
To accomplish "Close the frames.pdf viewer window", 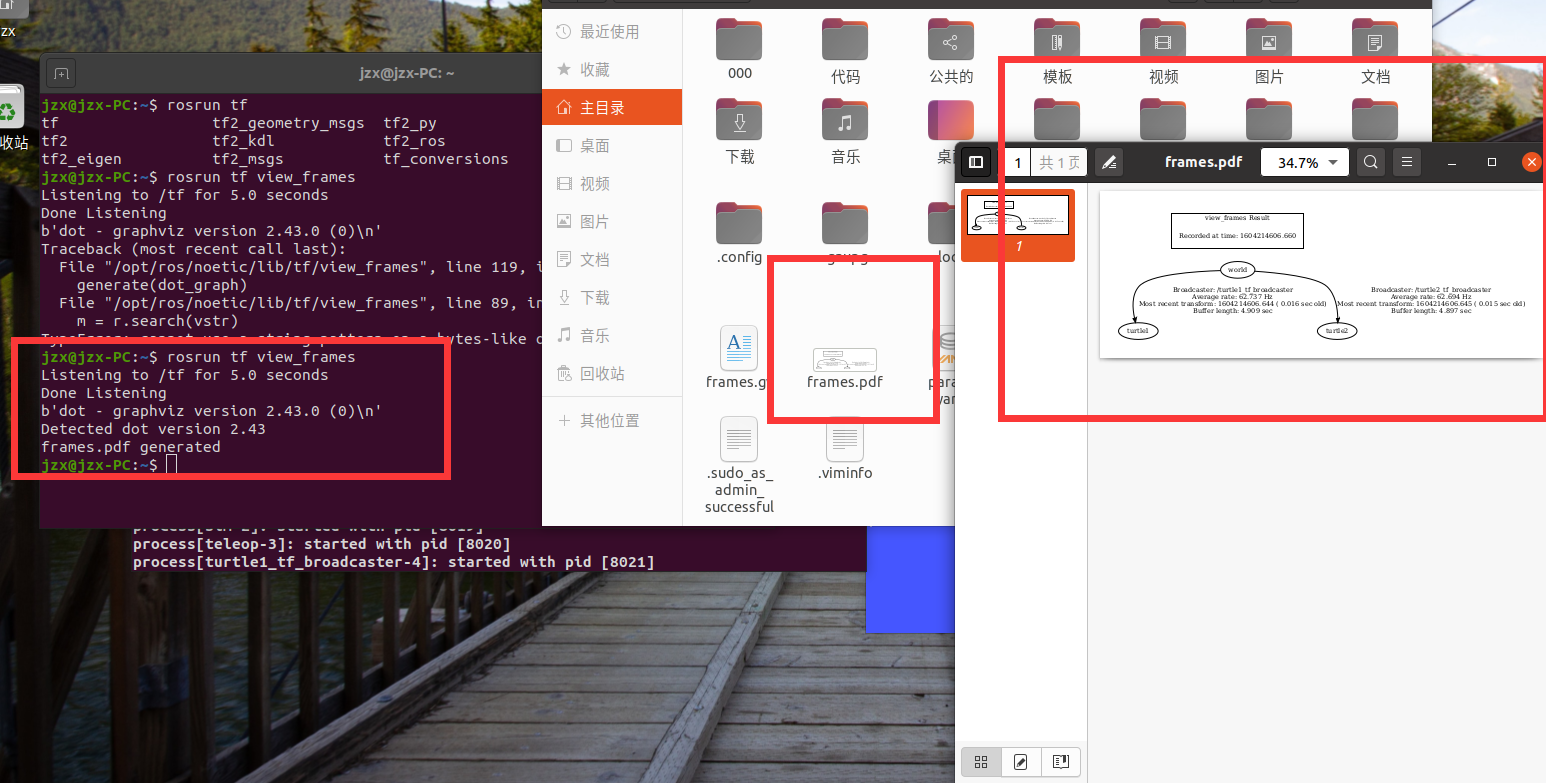I will tap(1531, 162).
